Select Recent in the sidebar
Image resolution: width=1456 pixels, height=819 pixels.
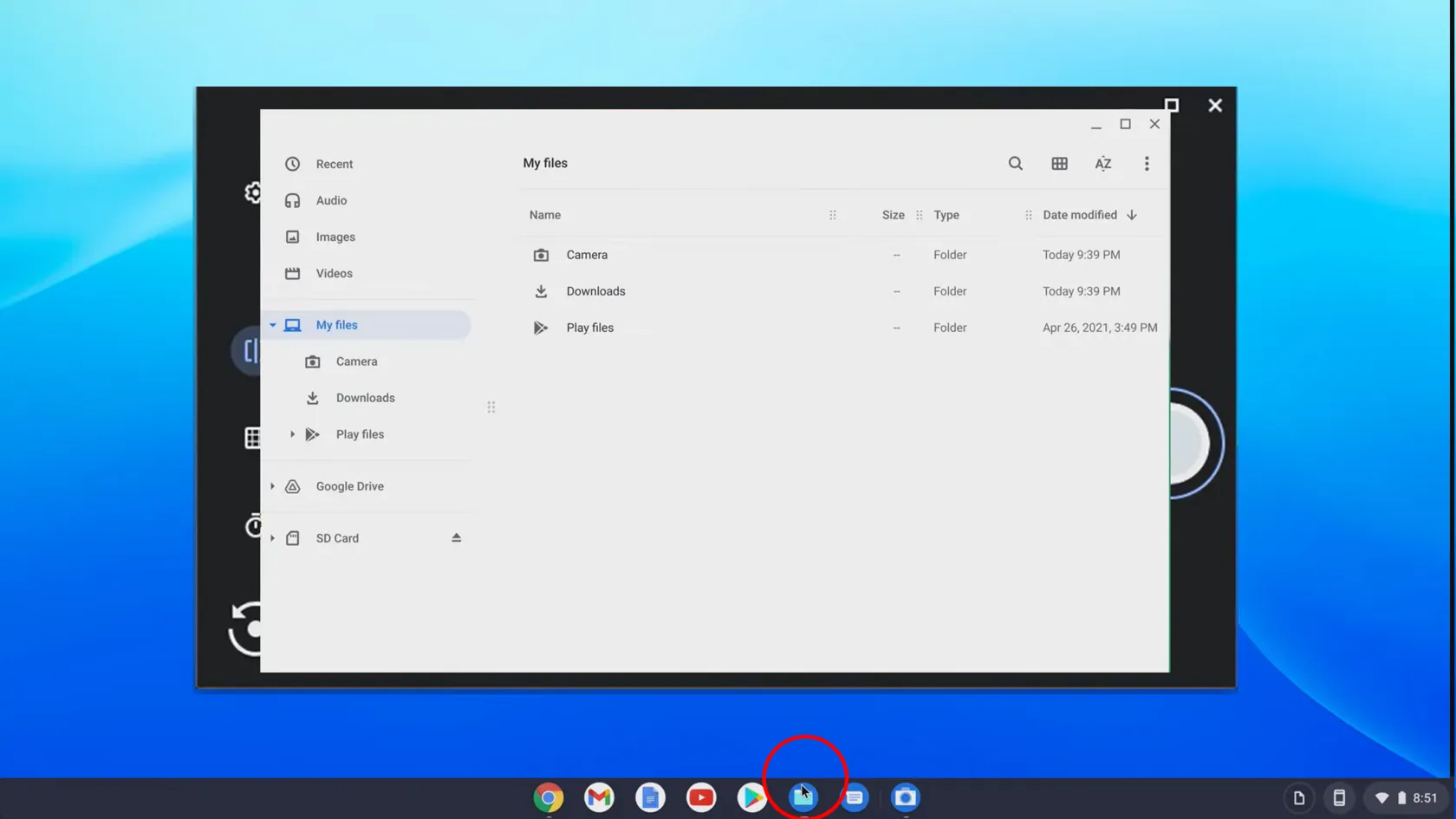(x=334, y=165)
